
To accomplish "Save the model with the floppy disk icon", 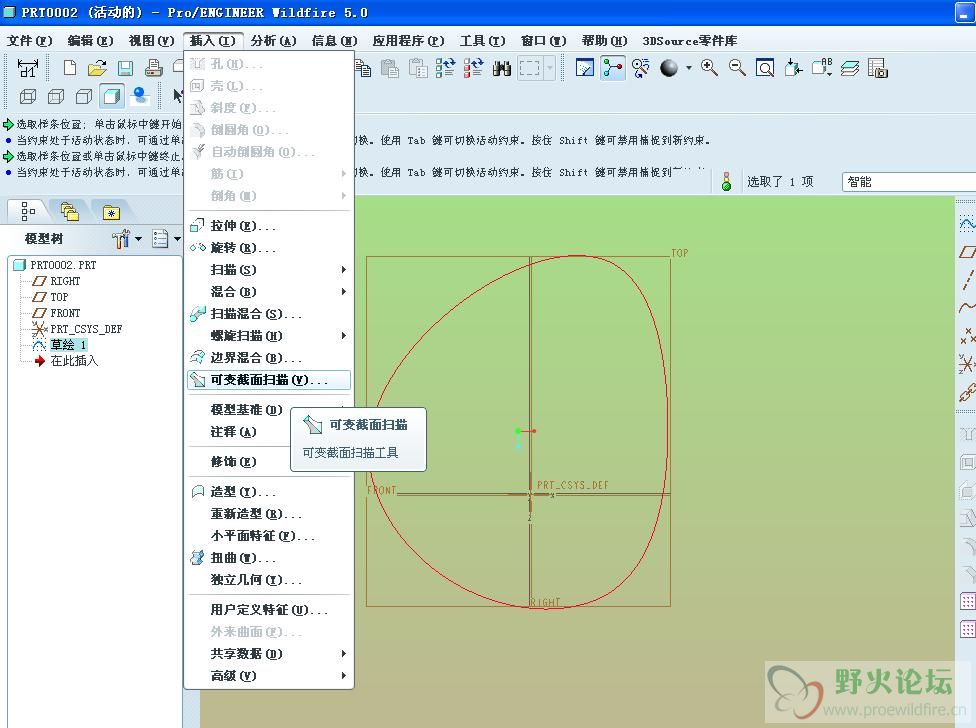I will click(125, 68).
